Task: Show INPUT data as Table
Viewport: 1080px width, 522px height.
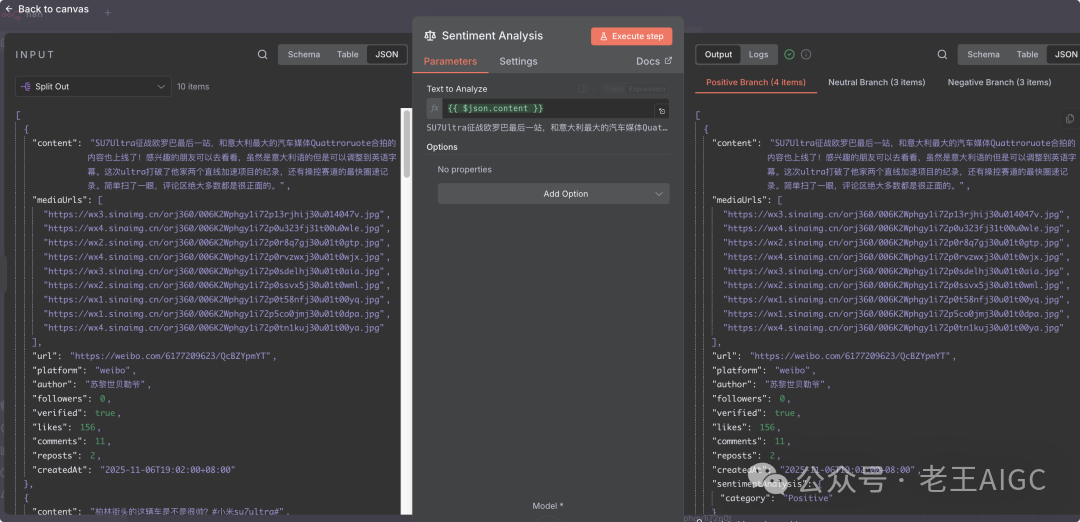Action: coord(347,54)
